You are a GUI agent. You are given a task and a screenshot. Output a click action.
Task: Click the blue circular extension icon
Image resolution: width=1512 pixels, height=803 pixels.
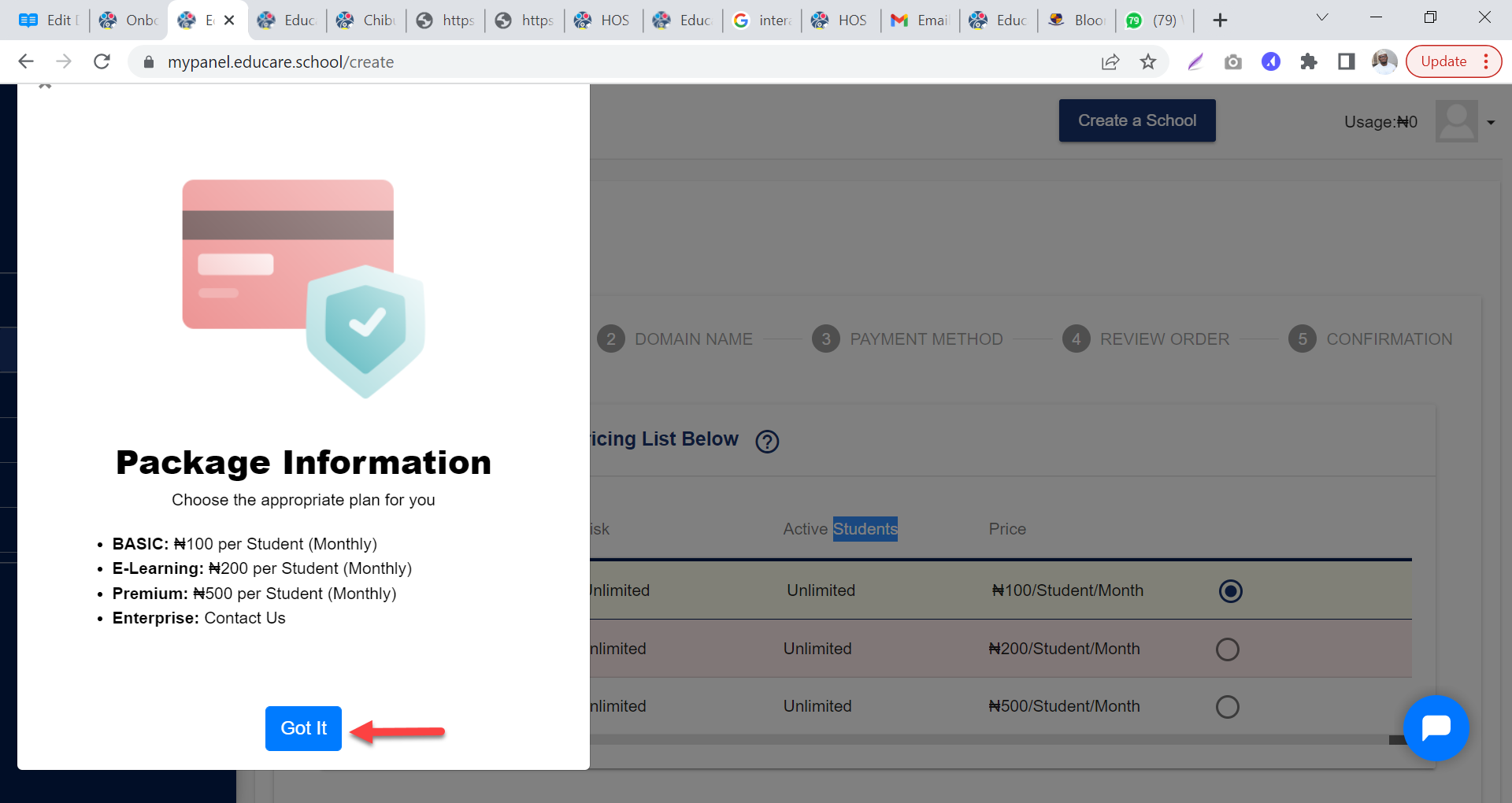pyautogui.click(x=1271, y=62)
